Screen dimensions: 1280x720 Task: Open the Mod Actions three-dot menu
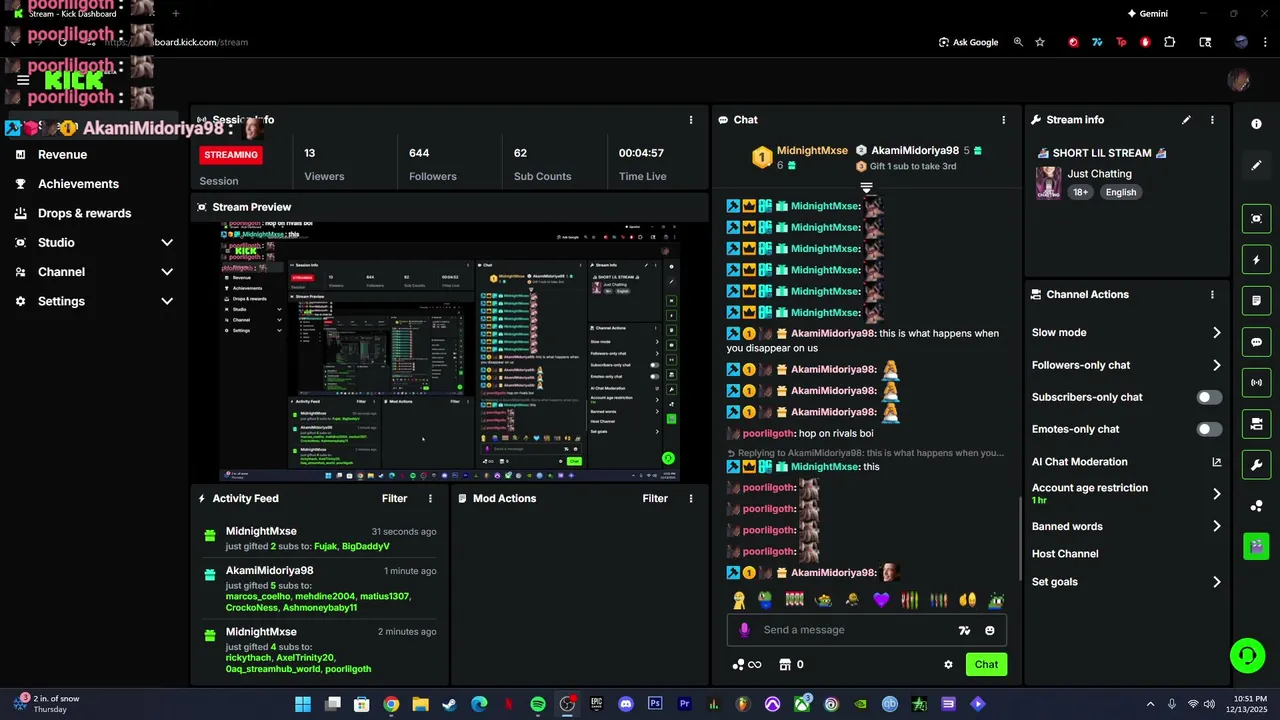click(x=691, y=498)
